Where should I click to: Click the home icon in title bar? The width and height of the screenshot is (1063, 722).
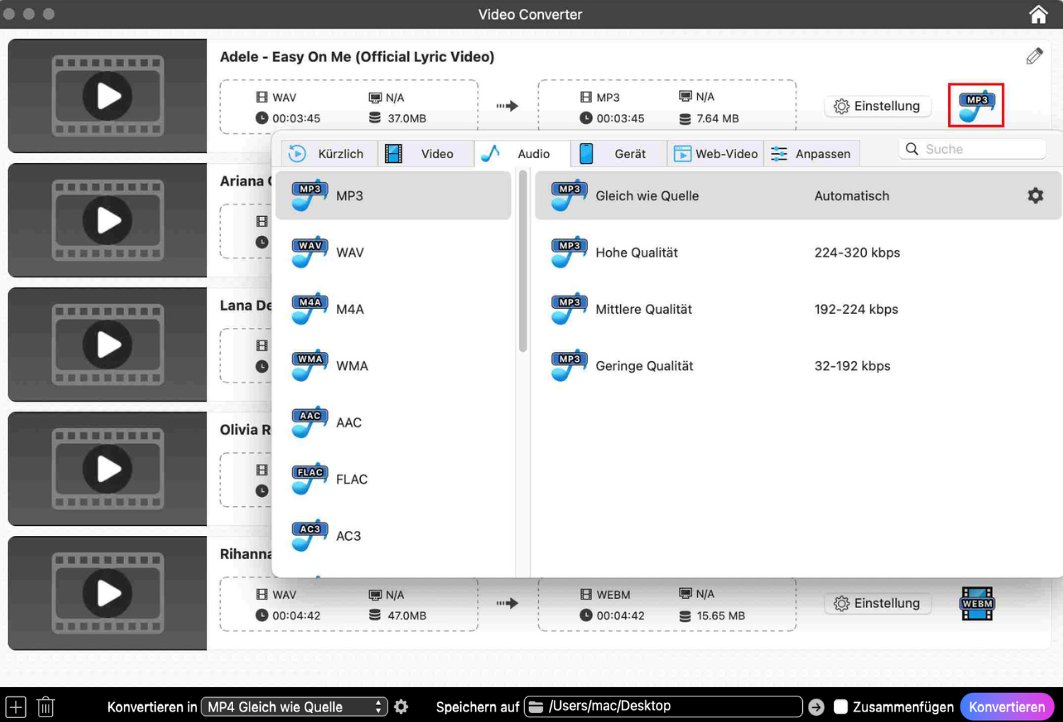tap(1038, 14)
